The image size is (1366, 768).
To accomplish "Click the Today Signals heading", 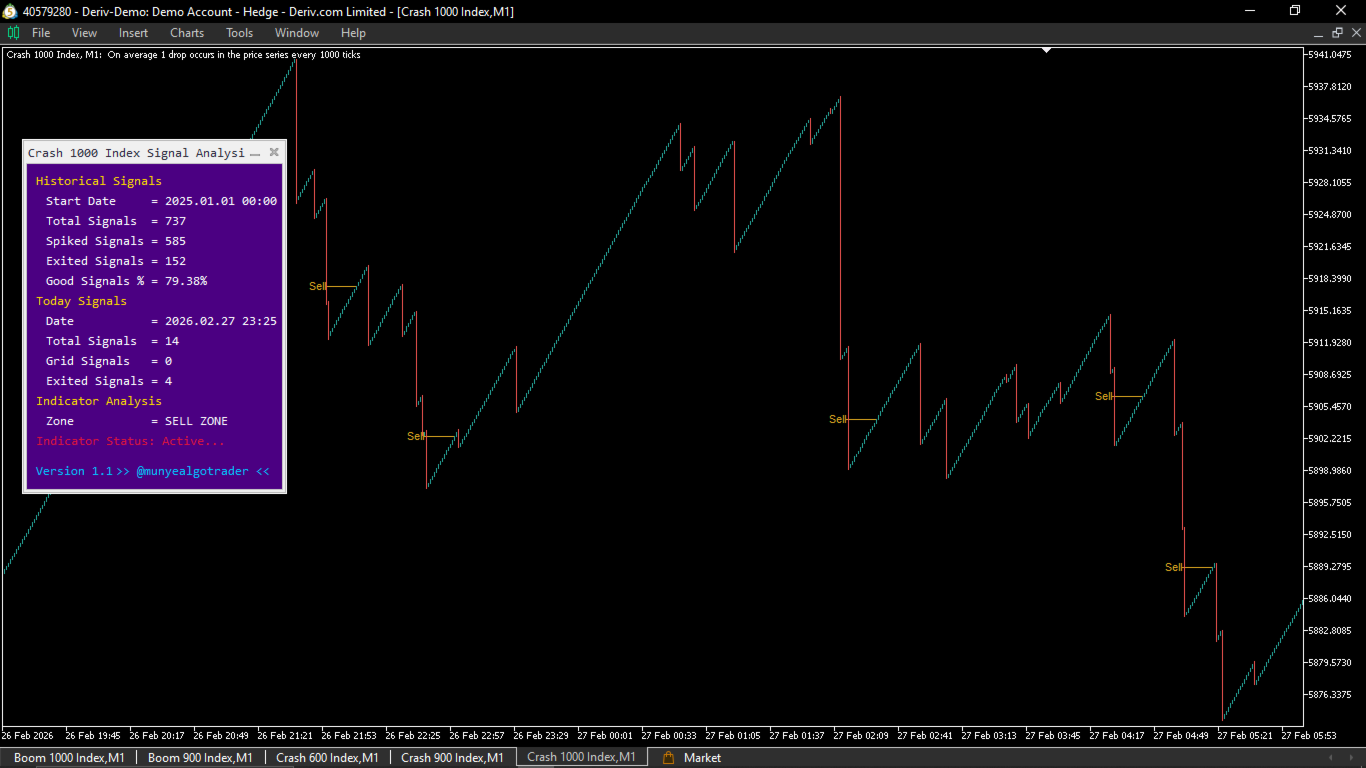I will pos(82,301).
